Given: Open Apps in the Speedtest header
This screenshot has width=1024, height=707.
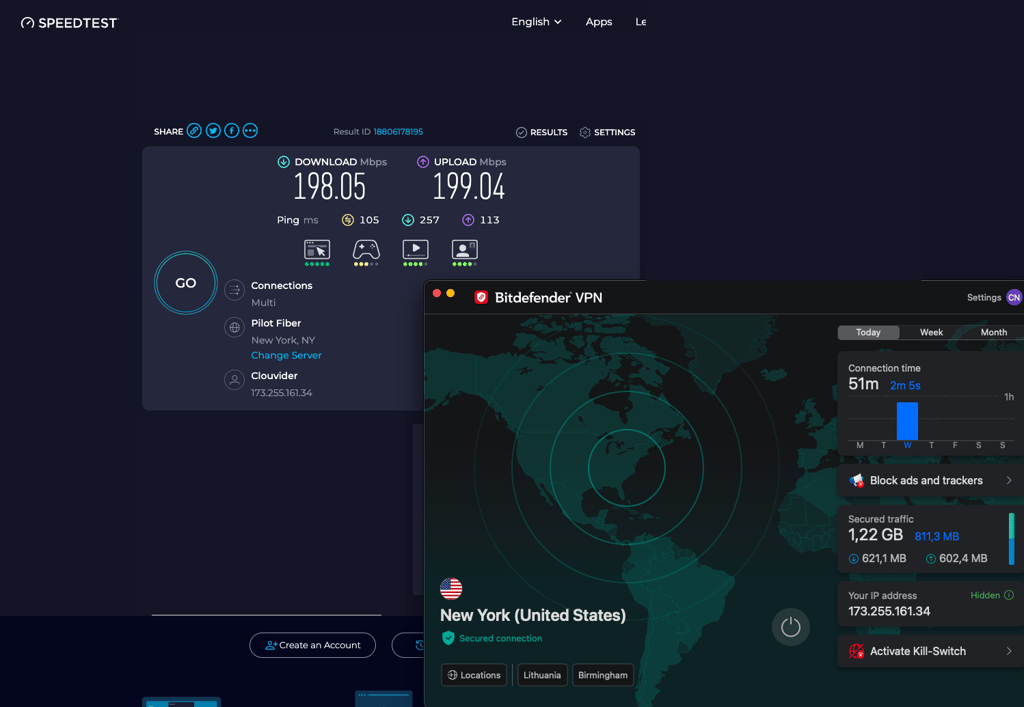Looking at the screenshot, I should (599, 22).
